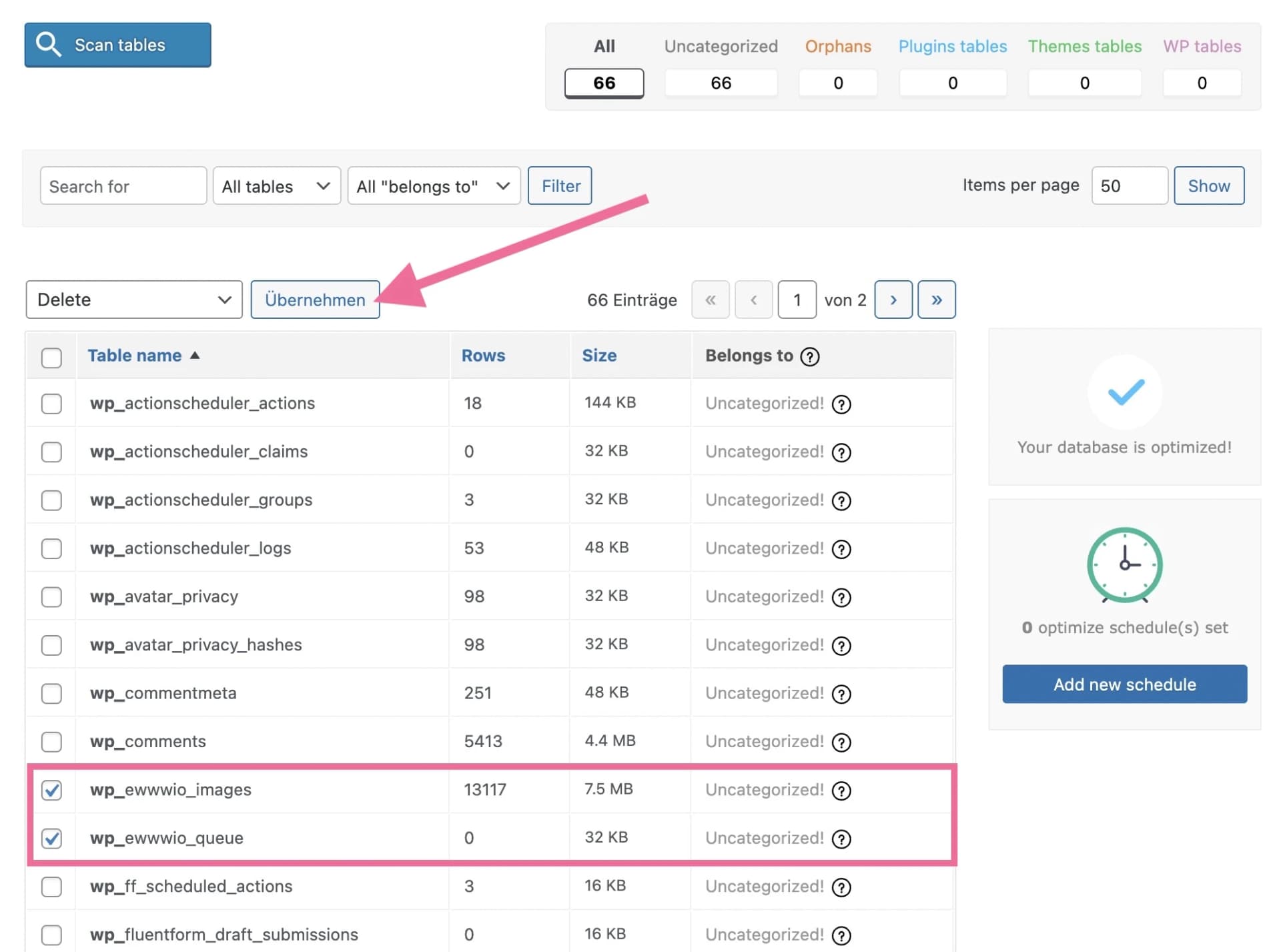
Task: Click Add new schedule
Action: 1124,684
